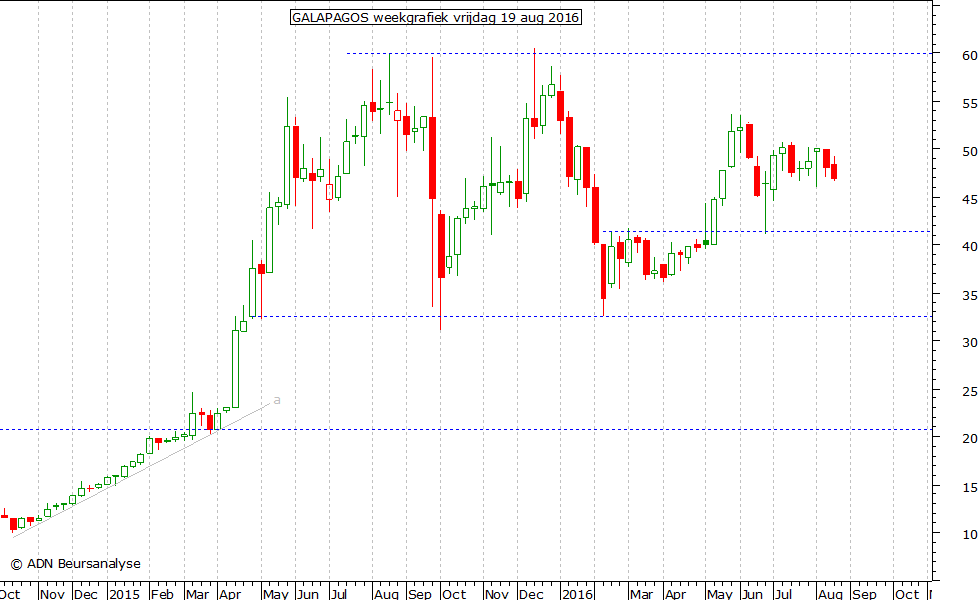
Task: Select the 40 price axis label
Action: pos(969,247)
